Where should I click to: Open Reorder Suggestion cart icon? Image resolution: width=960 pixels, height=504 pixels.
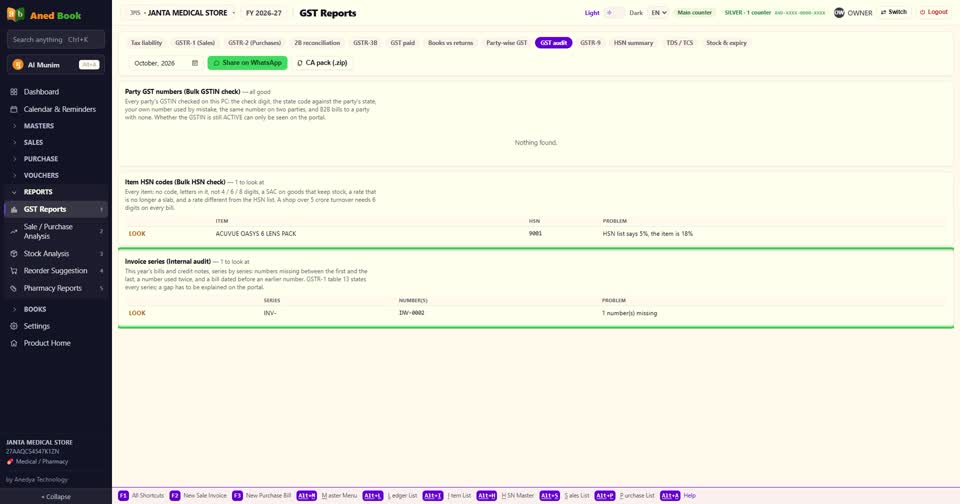13,271
